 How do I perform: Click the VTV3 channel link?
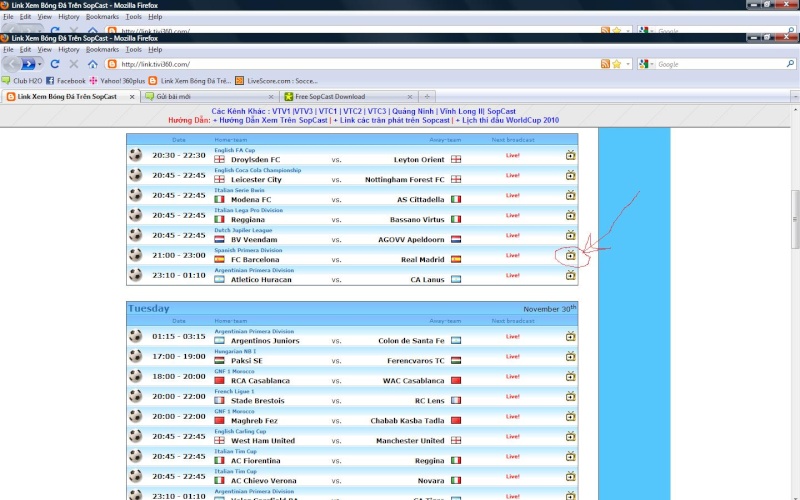tap(304, 111)
